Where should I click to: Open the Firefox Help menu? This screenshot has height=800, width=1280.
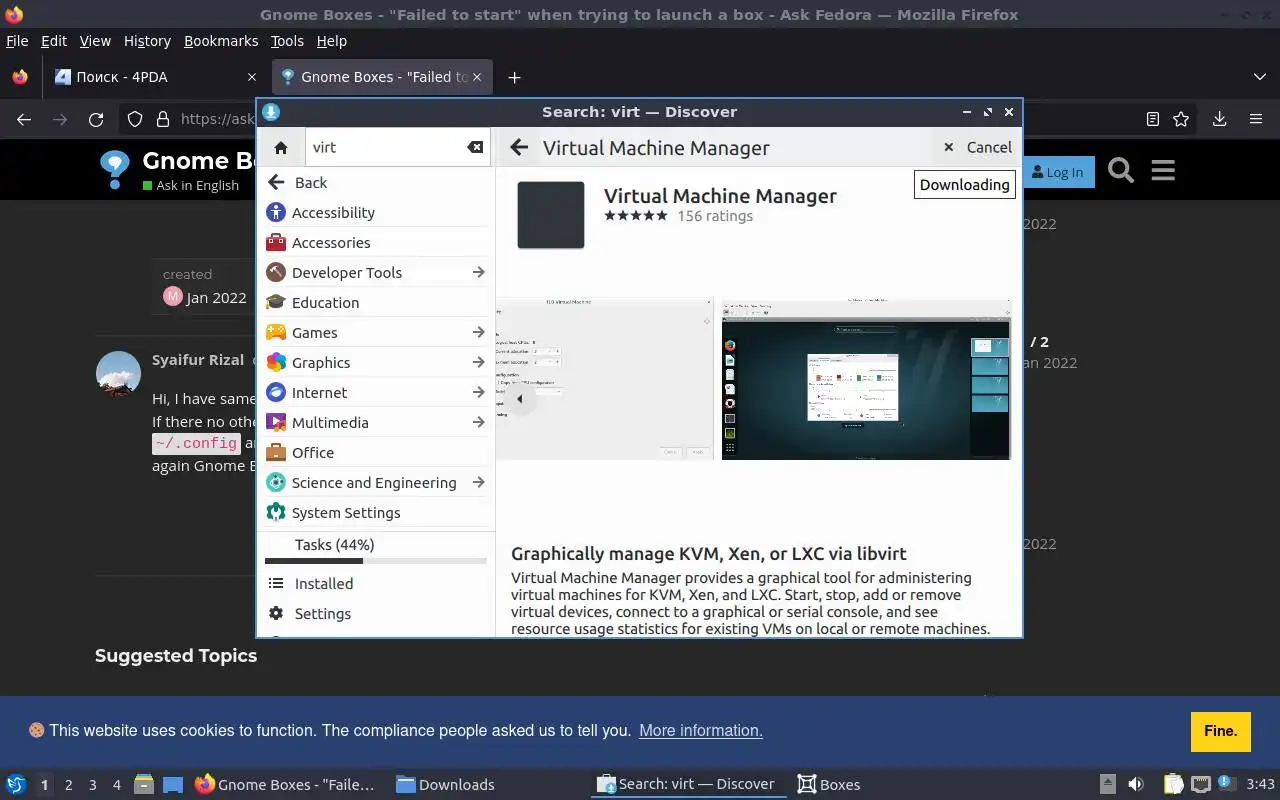pos(332,41)
